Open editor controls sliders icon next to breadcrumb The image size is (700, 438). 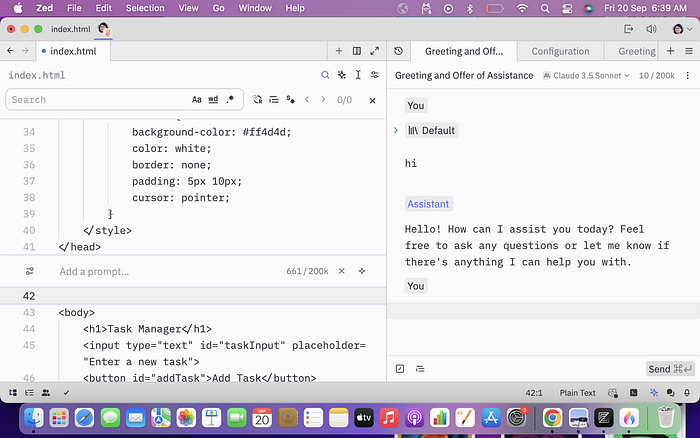(x=375, y=75)
